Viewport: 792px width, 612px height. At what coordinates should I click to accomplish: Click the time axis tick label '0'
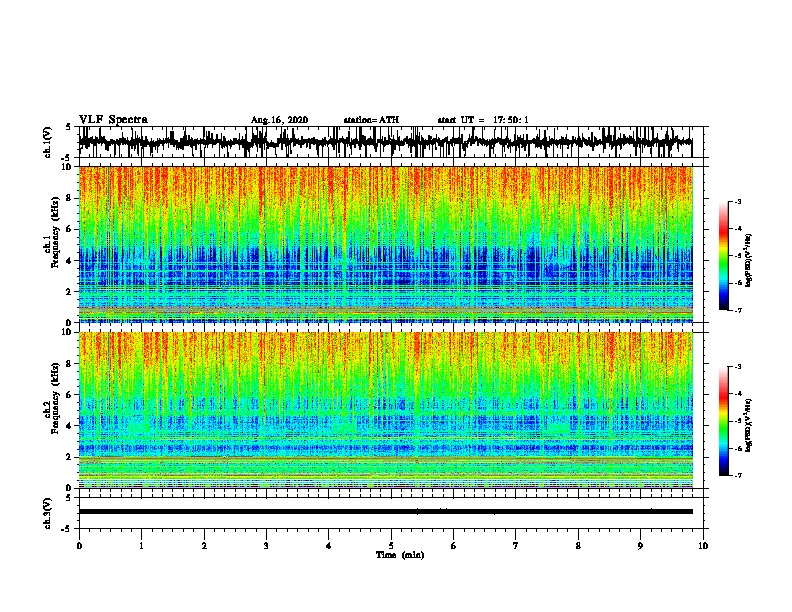click(x=79, y=546)
